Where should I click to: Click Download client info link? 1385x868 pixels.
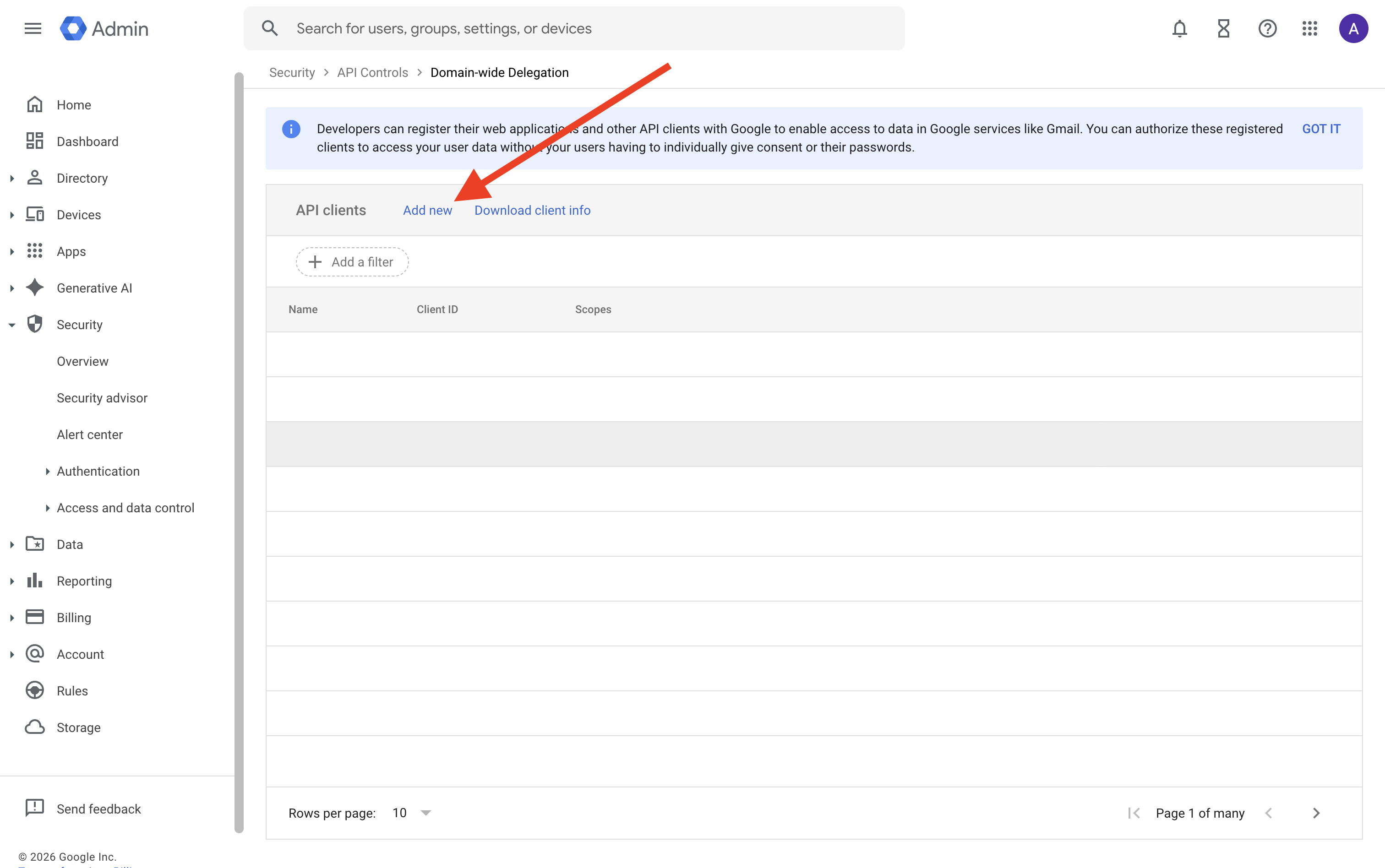pos(532,210)
